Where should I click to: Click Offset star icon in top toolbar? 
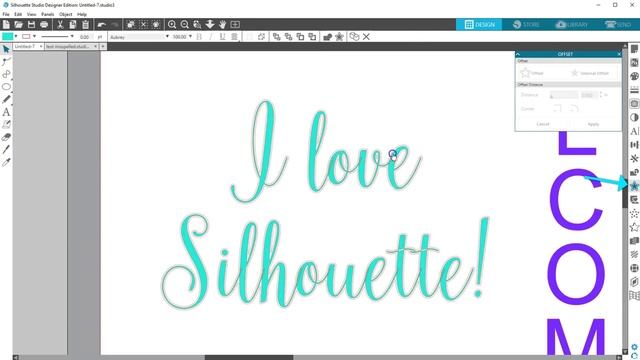(x=339, y=37)
